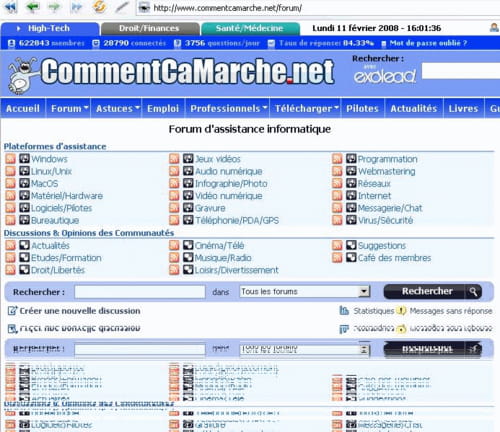Open the Livres menu item
Viewport: 500px width, 432px height.
463,108
